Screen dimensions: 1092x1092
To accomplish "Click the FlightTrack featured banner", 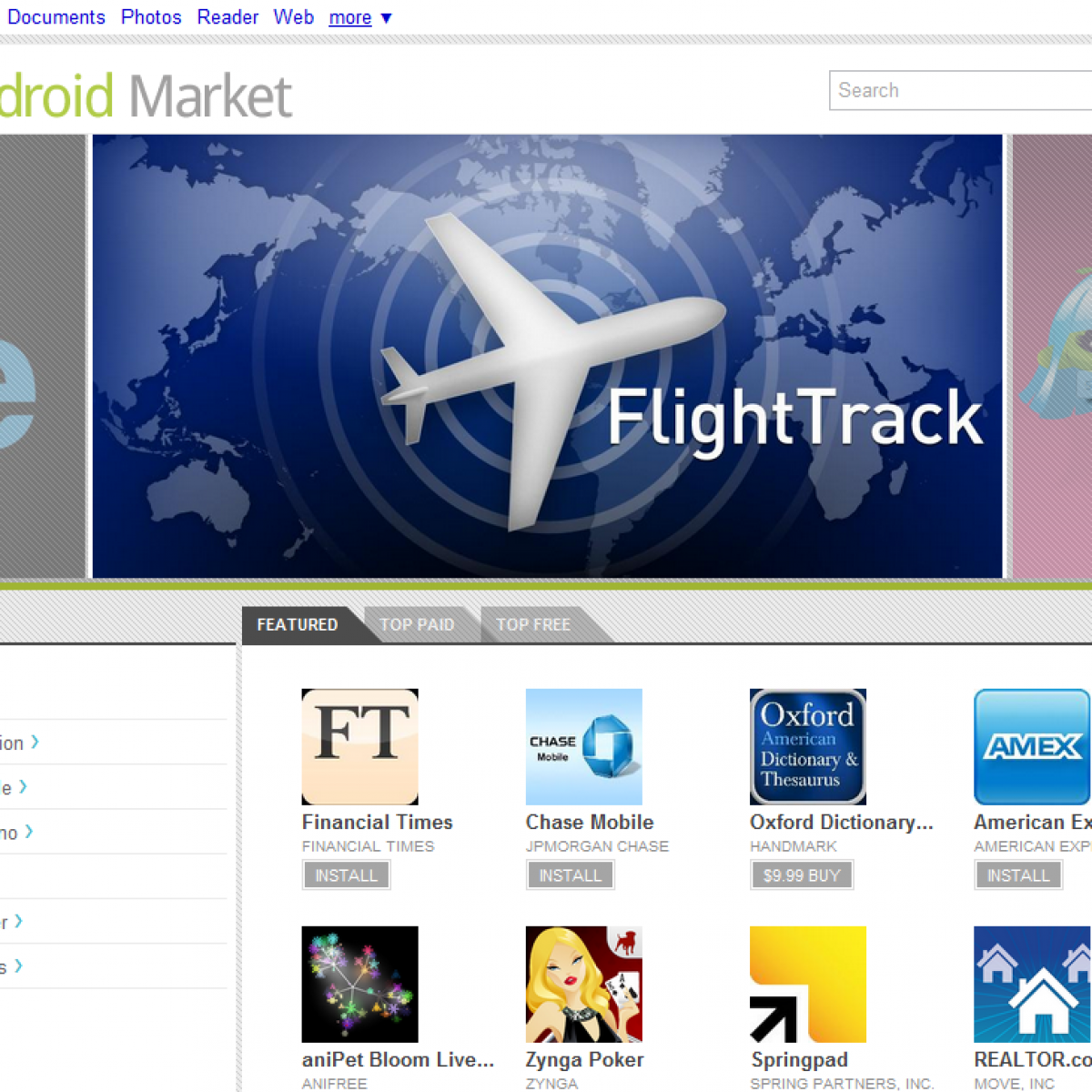I will click(547, 357).
